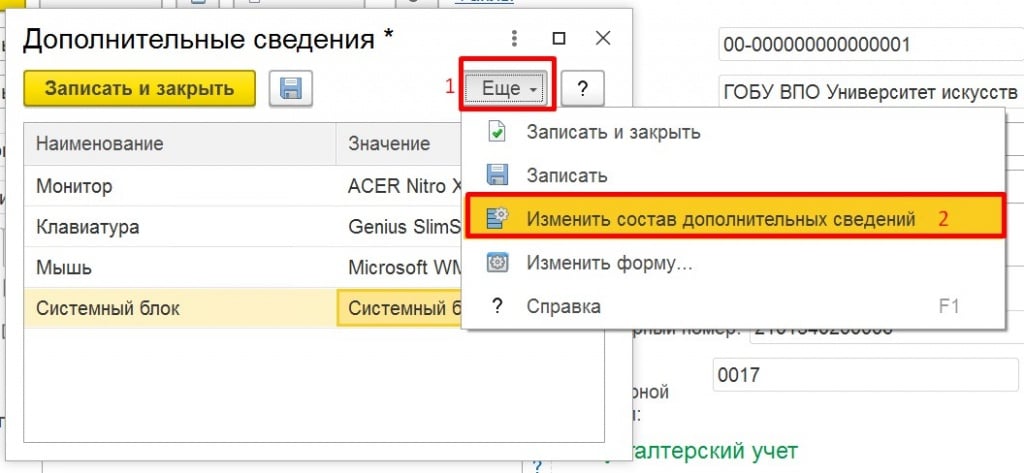
Task: Click the Значение column header
Action: pos(399,144)
